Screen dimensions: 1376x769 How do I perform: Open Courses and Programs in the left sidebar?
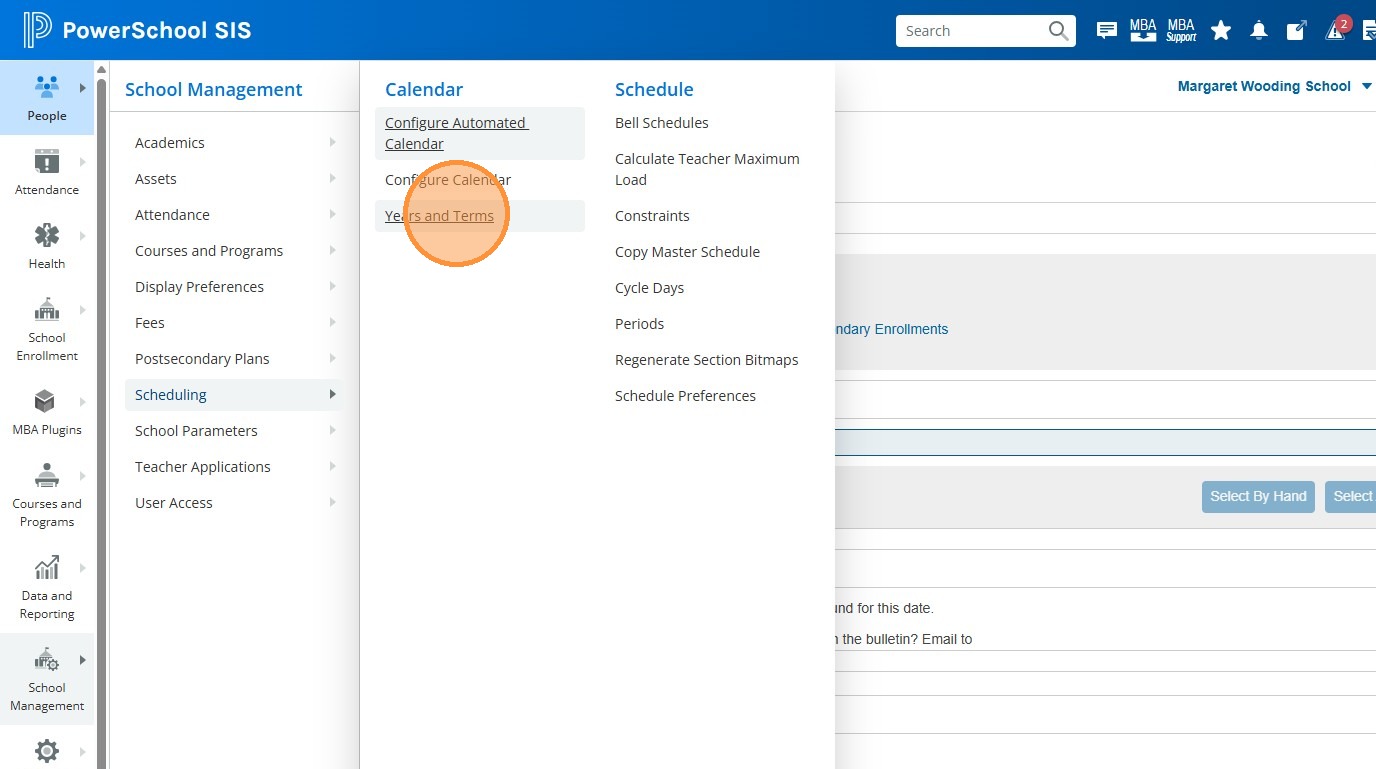point(47,495)
